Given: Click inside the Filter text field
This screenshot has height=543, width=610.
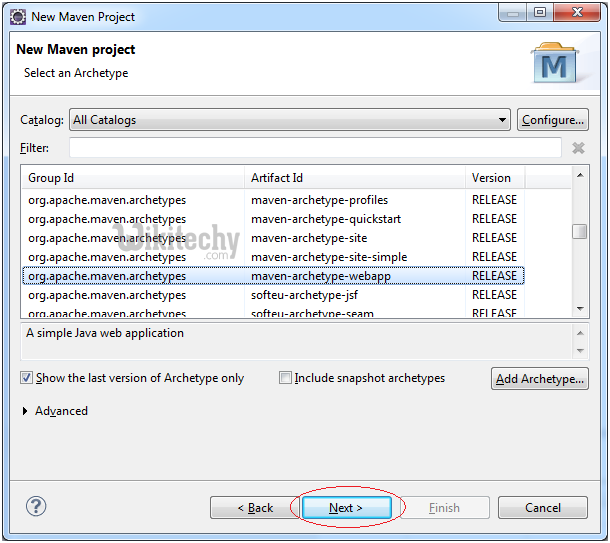Looking at the screenshot, I should pyautogui.click(x=314, y=148).
